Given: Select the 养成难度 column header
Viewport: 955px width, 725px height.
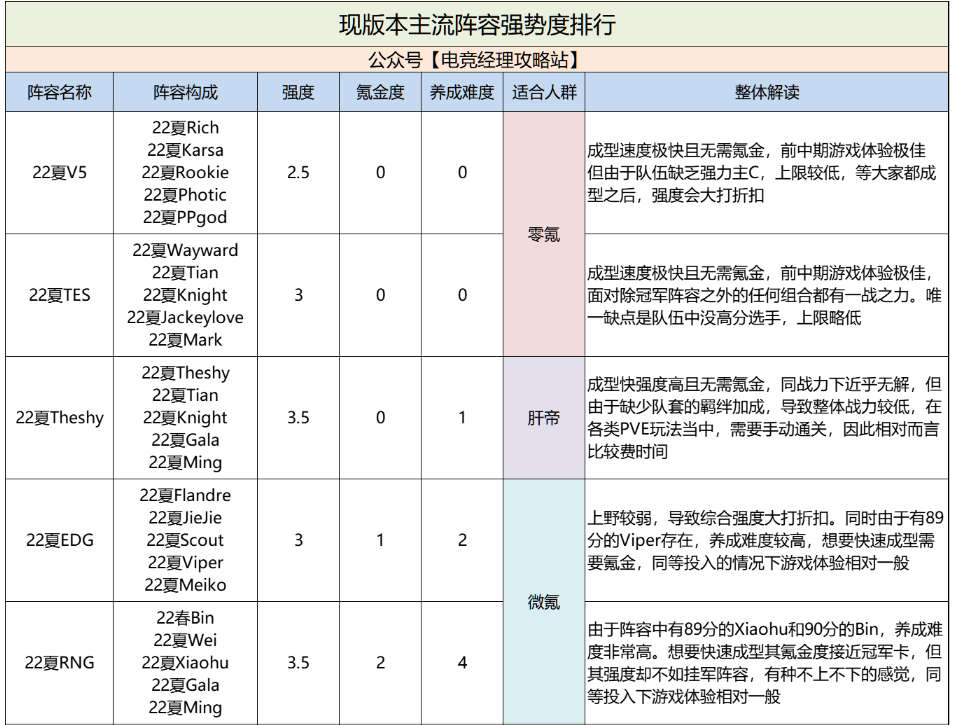Looking at the screenshot, I should tap(462, 92).
